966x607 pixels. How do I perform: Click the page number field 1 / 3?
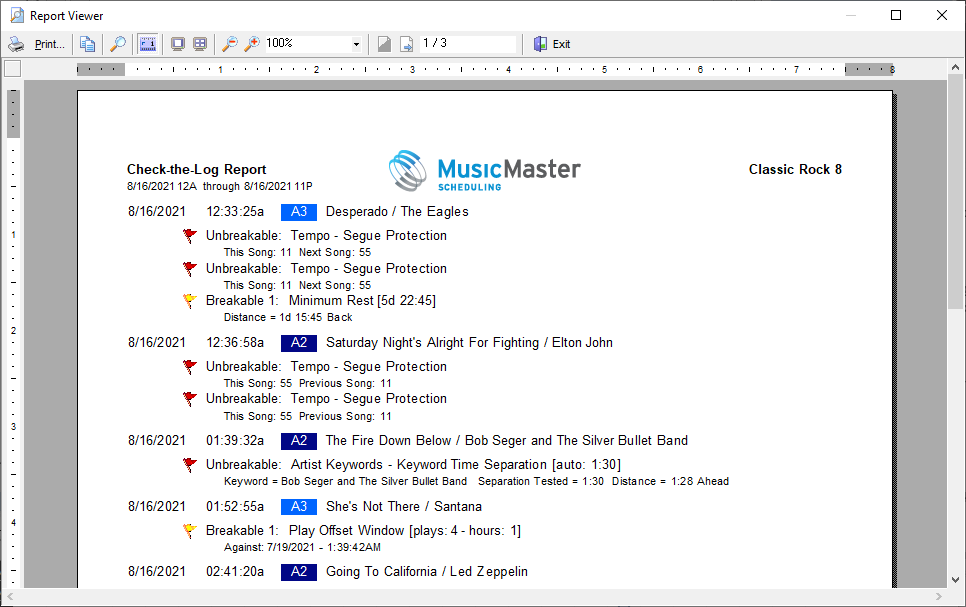click(x=468, y=44)
